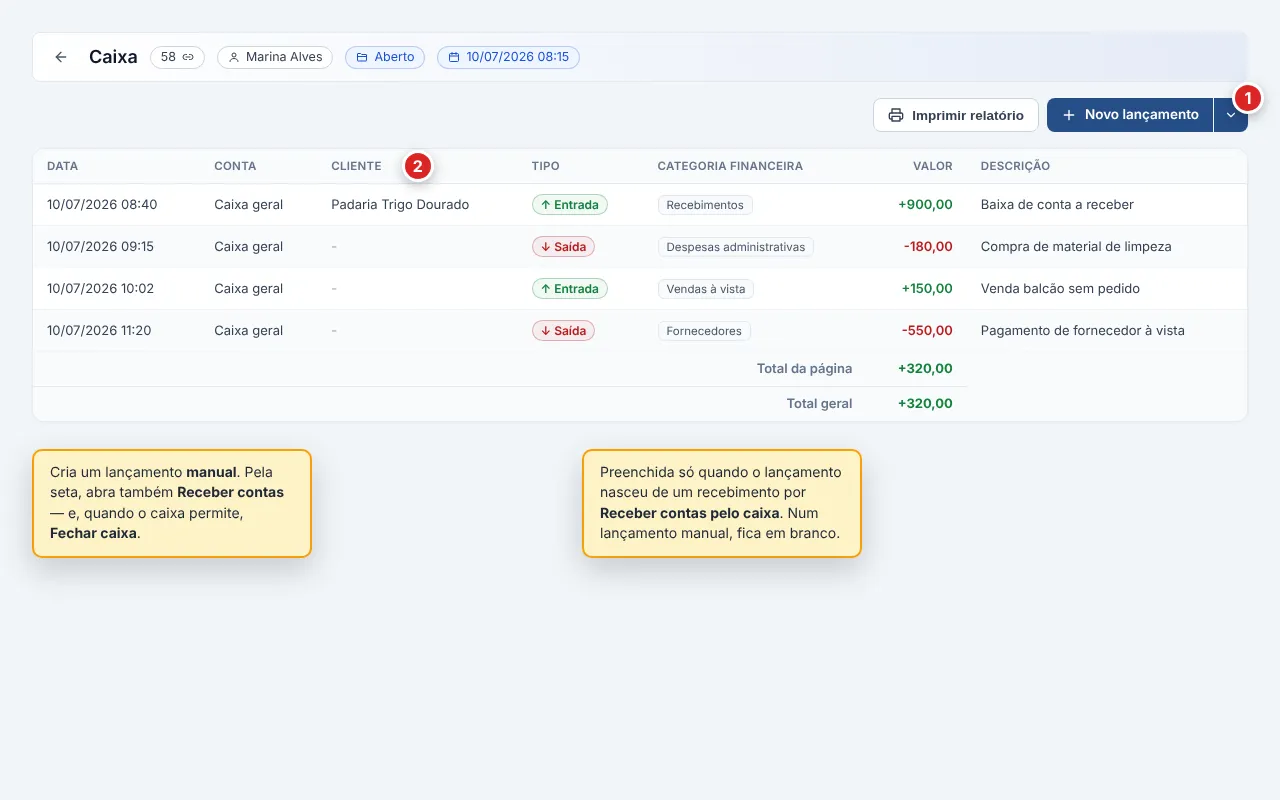The image size is (1280, 800).
Task: Go back using the left arrow icon
Action: (61, 57)
